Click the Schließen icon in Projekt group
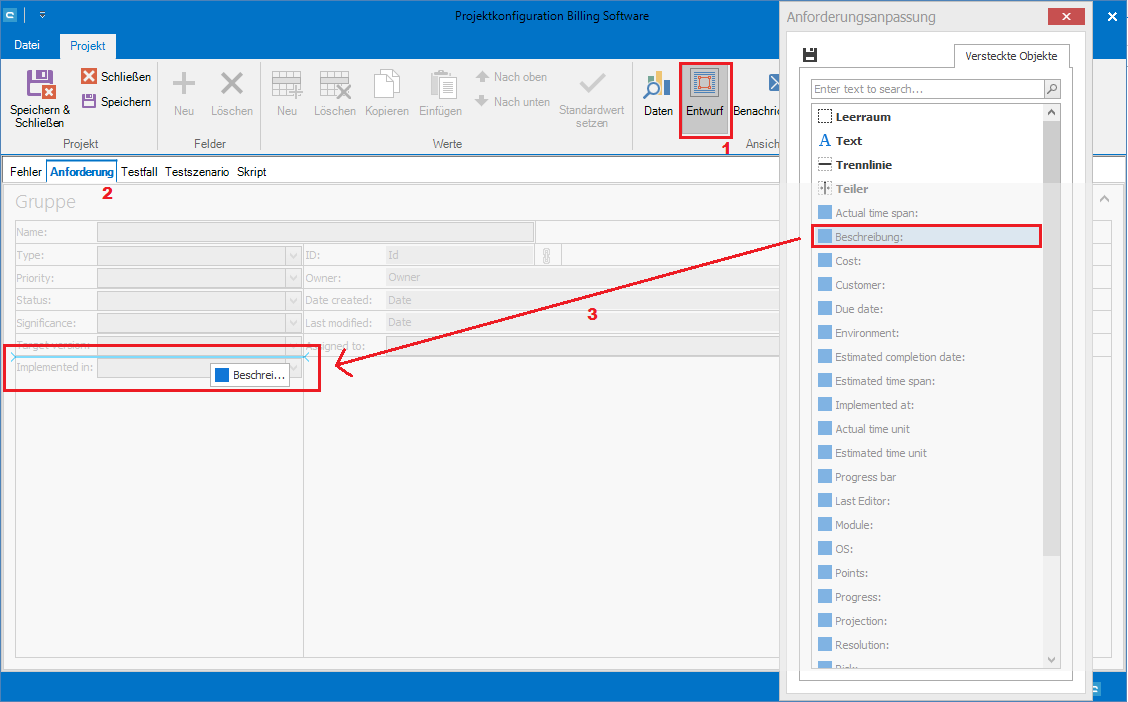The image size is (1128, 702). click(x=89, y=77)
